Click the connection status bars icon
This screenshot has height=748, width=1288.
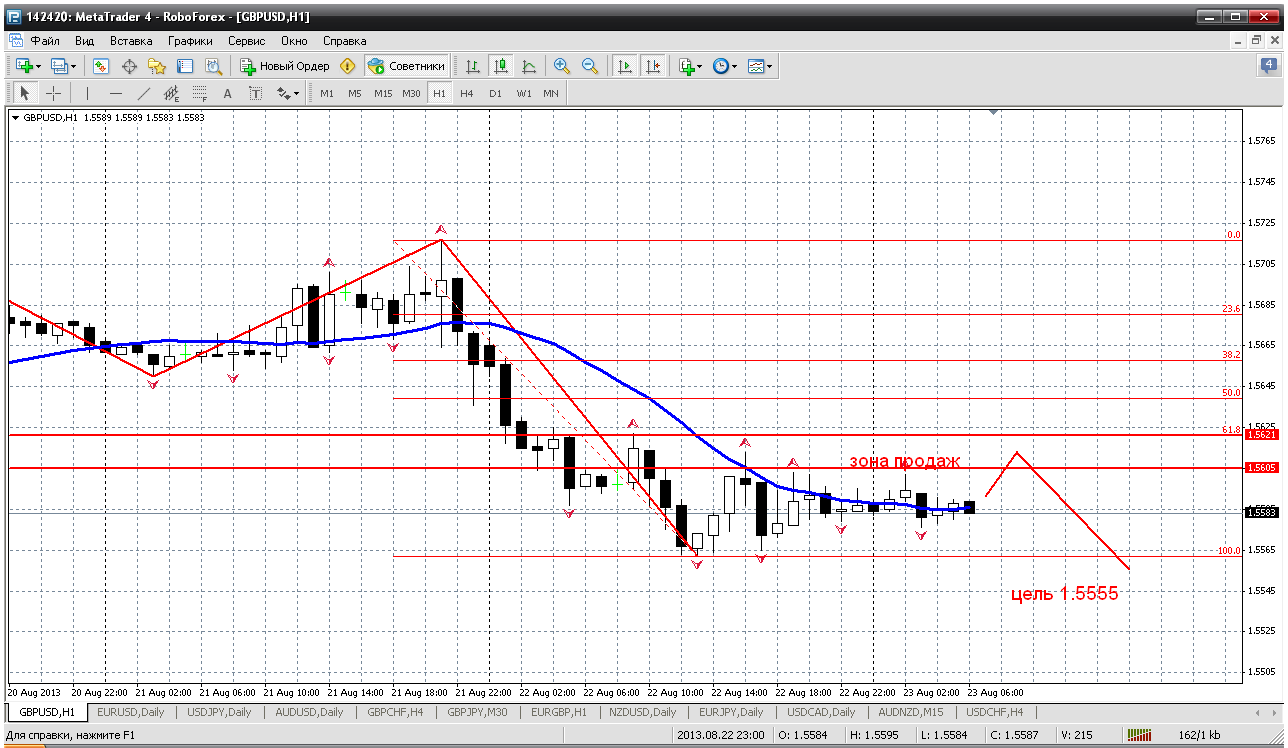[x=1140, y=735]
